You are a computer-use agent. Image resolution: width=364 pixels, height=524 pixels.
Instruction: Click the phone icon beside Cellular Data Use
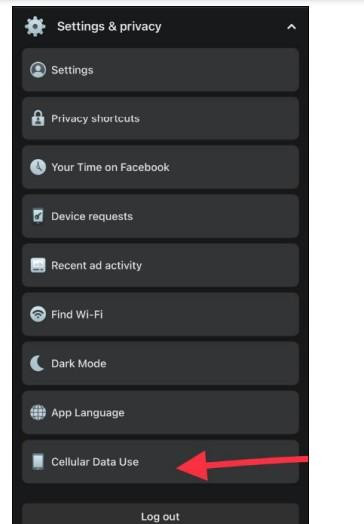pyautogui.click(x=38, y=462)
